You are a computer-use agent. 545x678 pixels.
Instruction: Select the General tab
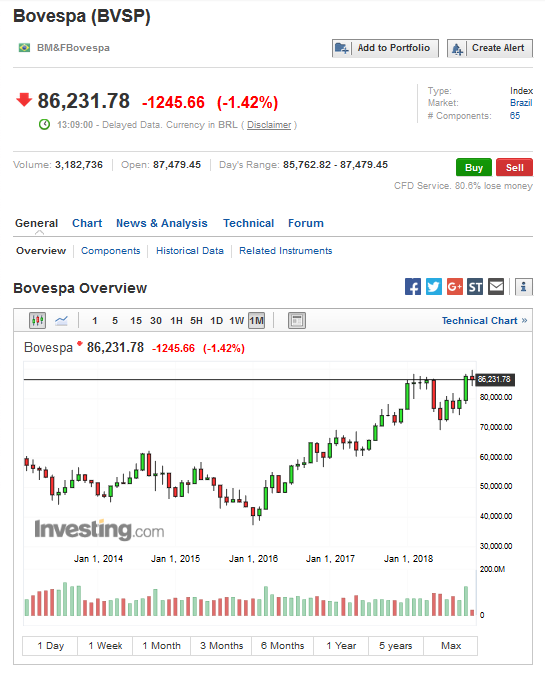36,223
